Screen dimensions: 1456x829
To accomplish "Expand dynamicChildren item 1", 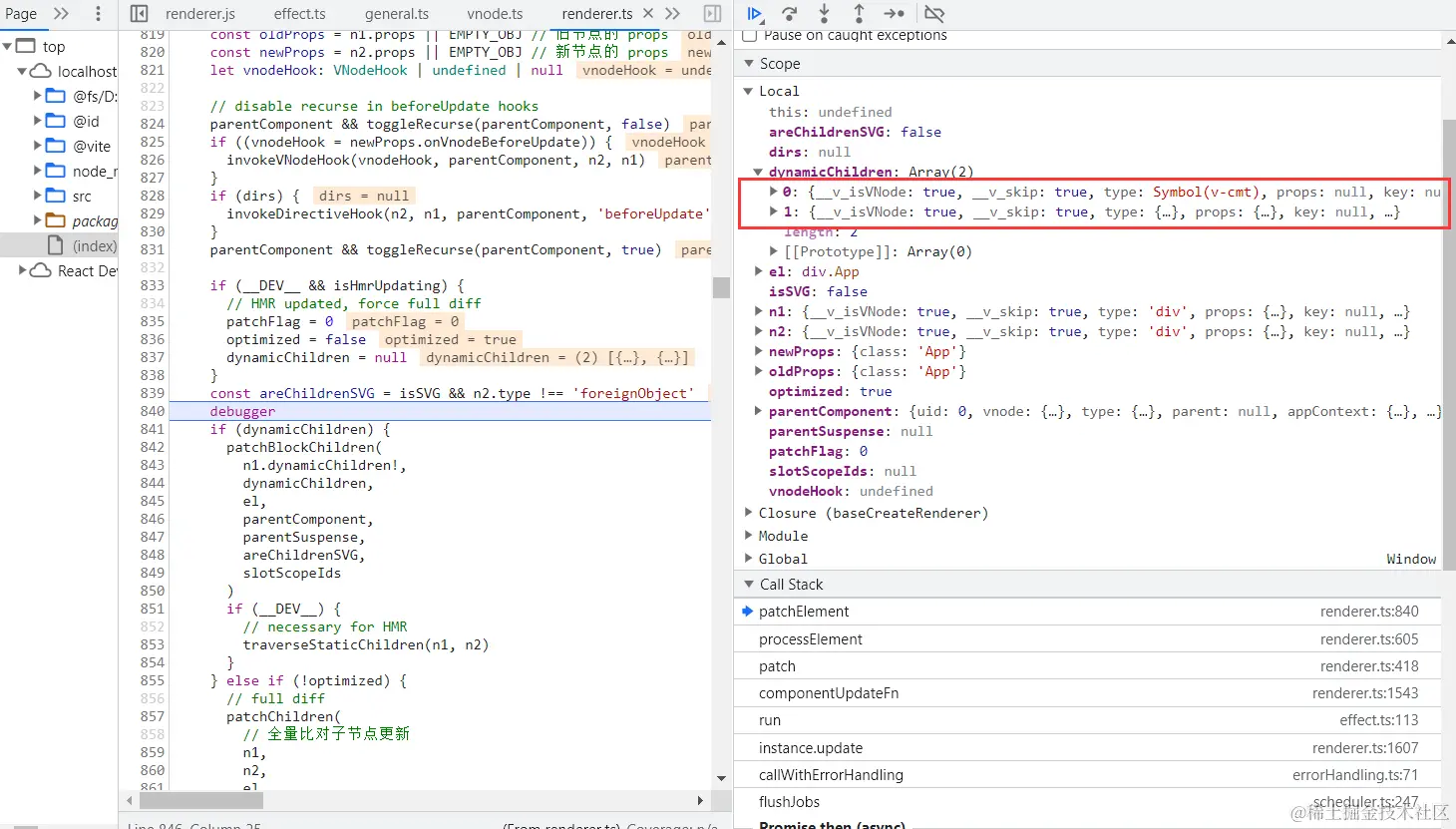I will (x=773, y=211).
